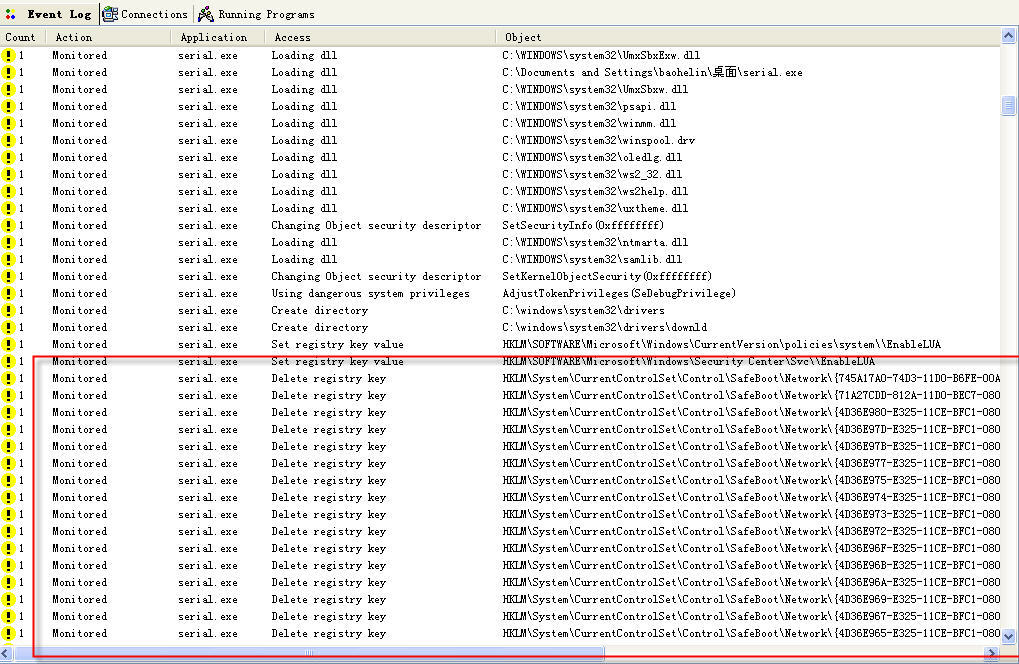
Task: Click warning icon for UmxSbxw.dll row
Action: tap(8, 89)
